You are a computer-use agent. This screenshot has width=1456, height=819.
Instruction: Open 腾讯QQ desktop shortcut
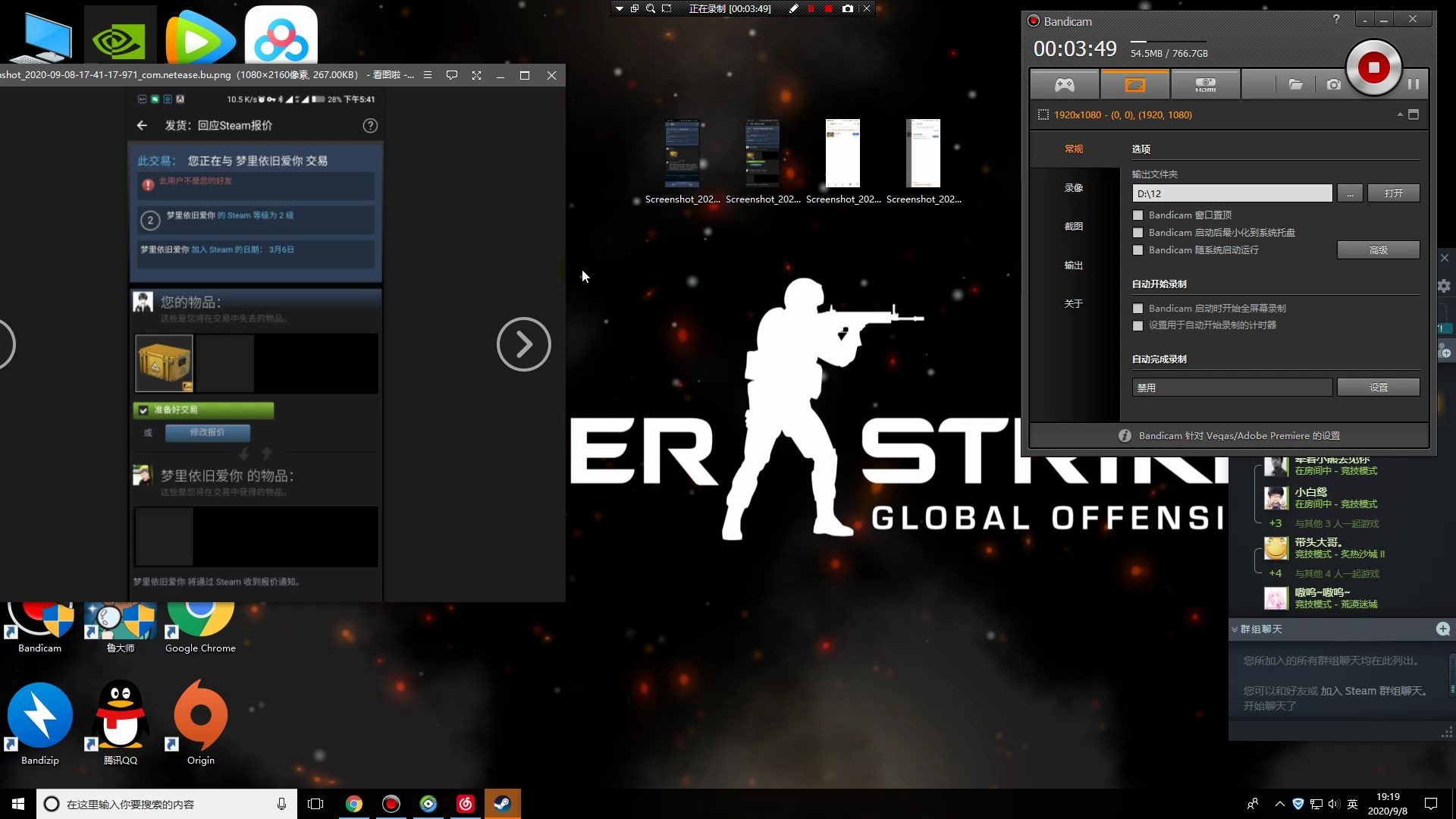(x=121, y=723)
